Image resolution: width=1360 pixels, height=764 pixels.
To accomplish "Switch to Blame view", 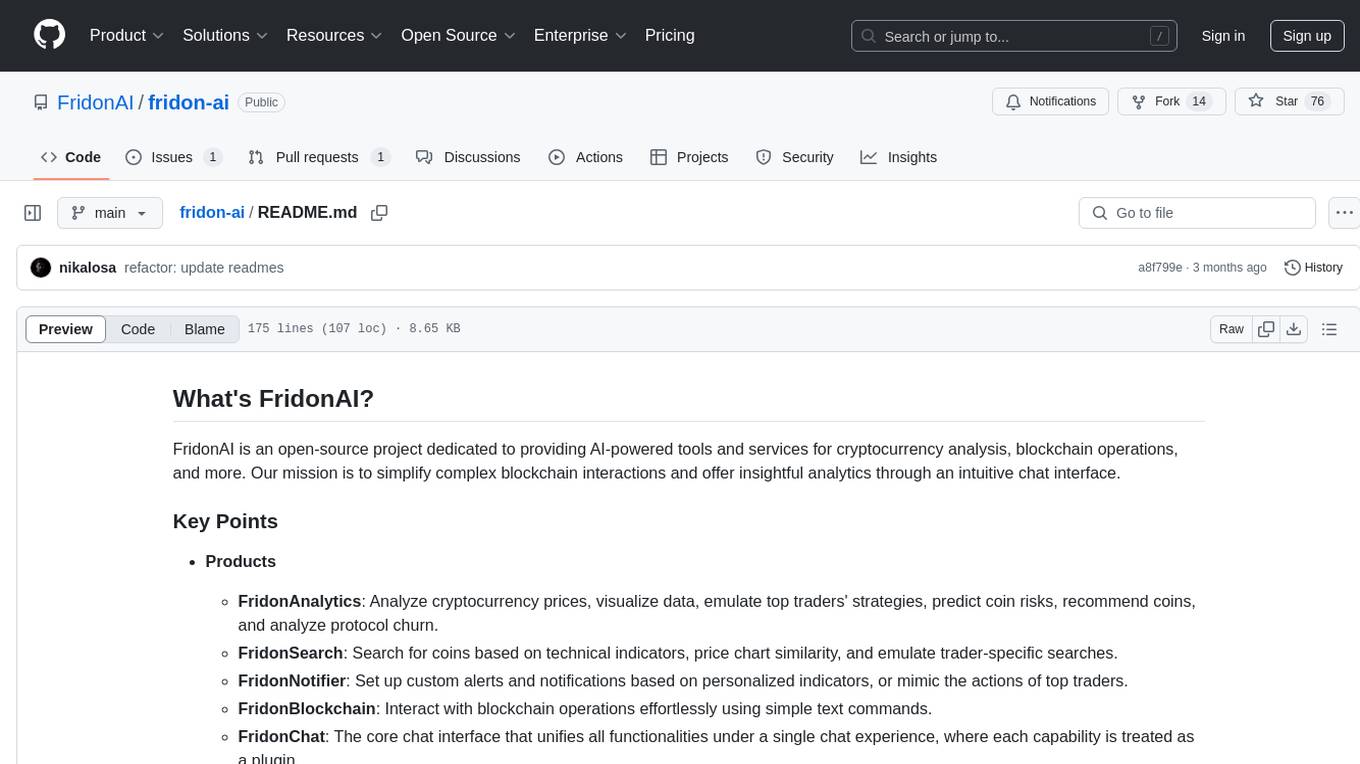I will 204,329.
